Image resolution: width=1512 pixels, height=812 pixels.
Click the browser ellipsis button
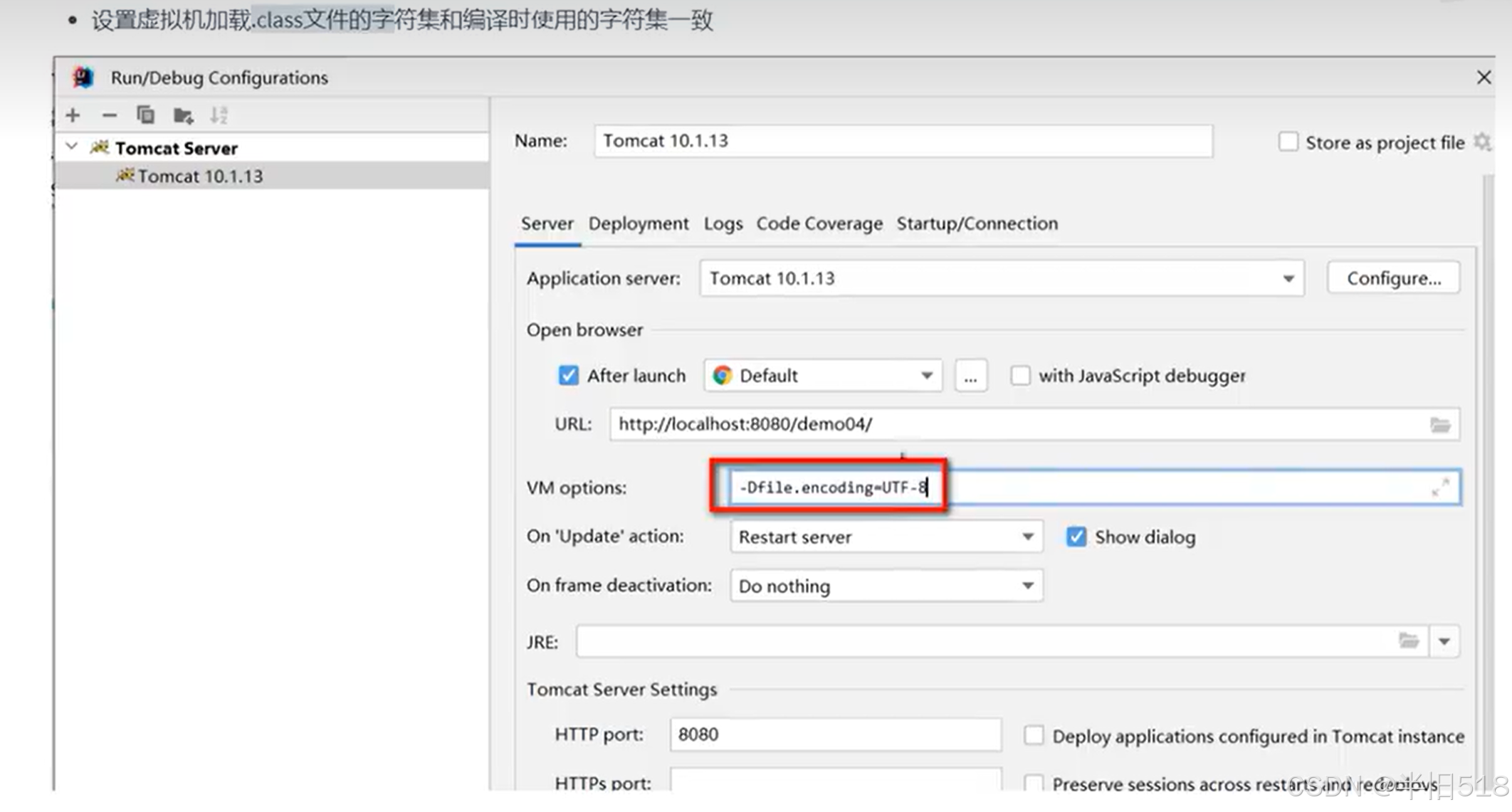971,376
